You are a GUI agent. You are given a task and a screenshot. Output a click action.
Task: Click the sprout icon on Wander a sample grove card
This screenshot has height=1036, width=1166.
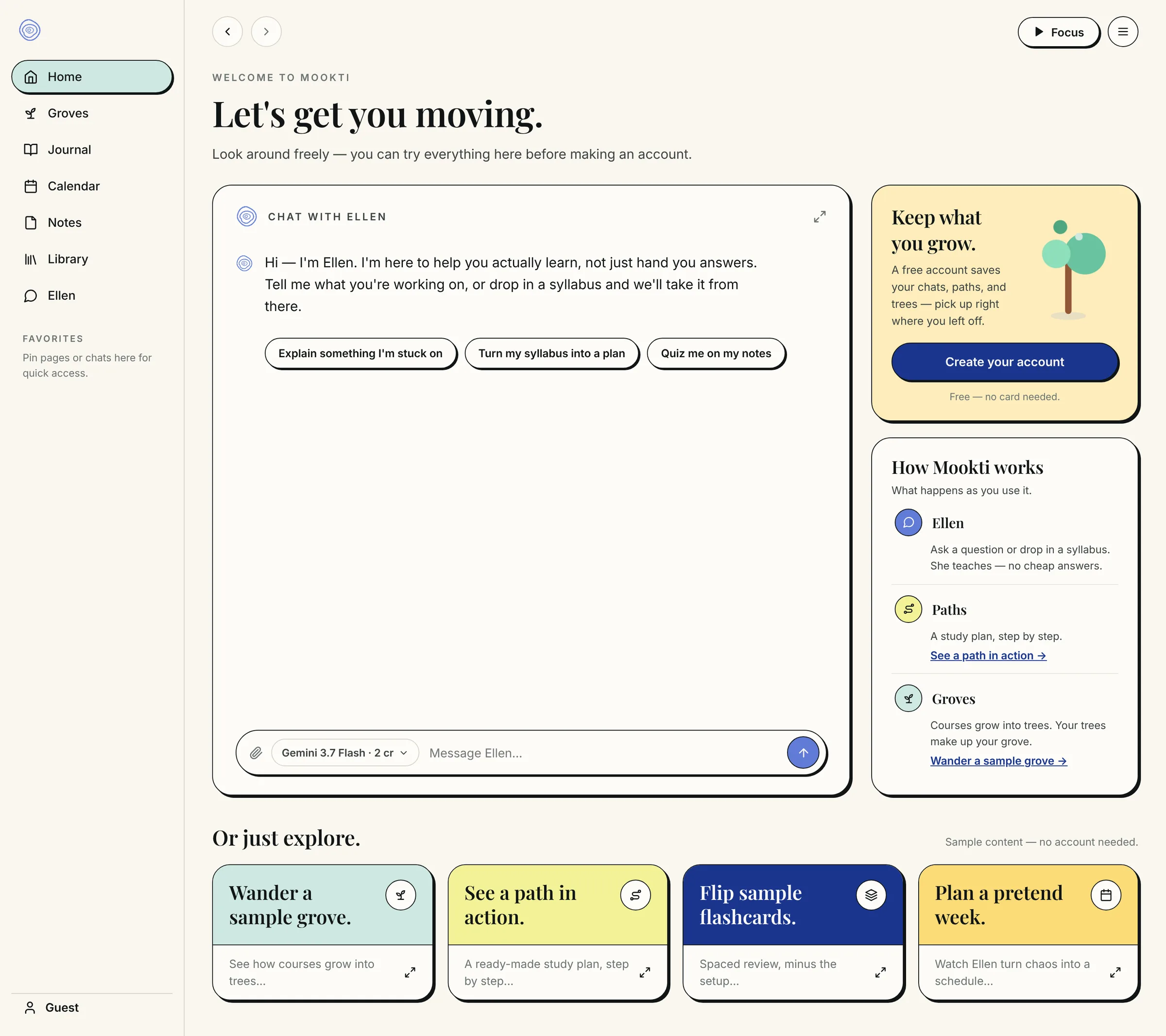point(400,895)
